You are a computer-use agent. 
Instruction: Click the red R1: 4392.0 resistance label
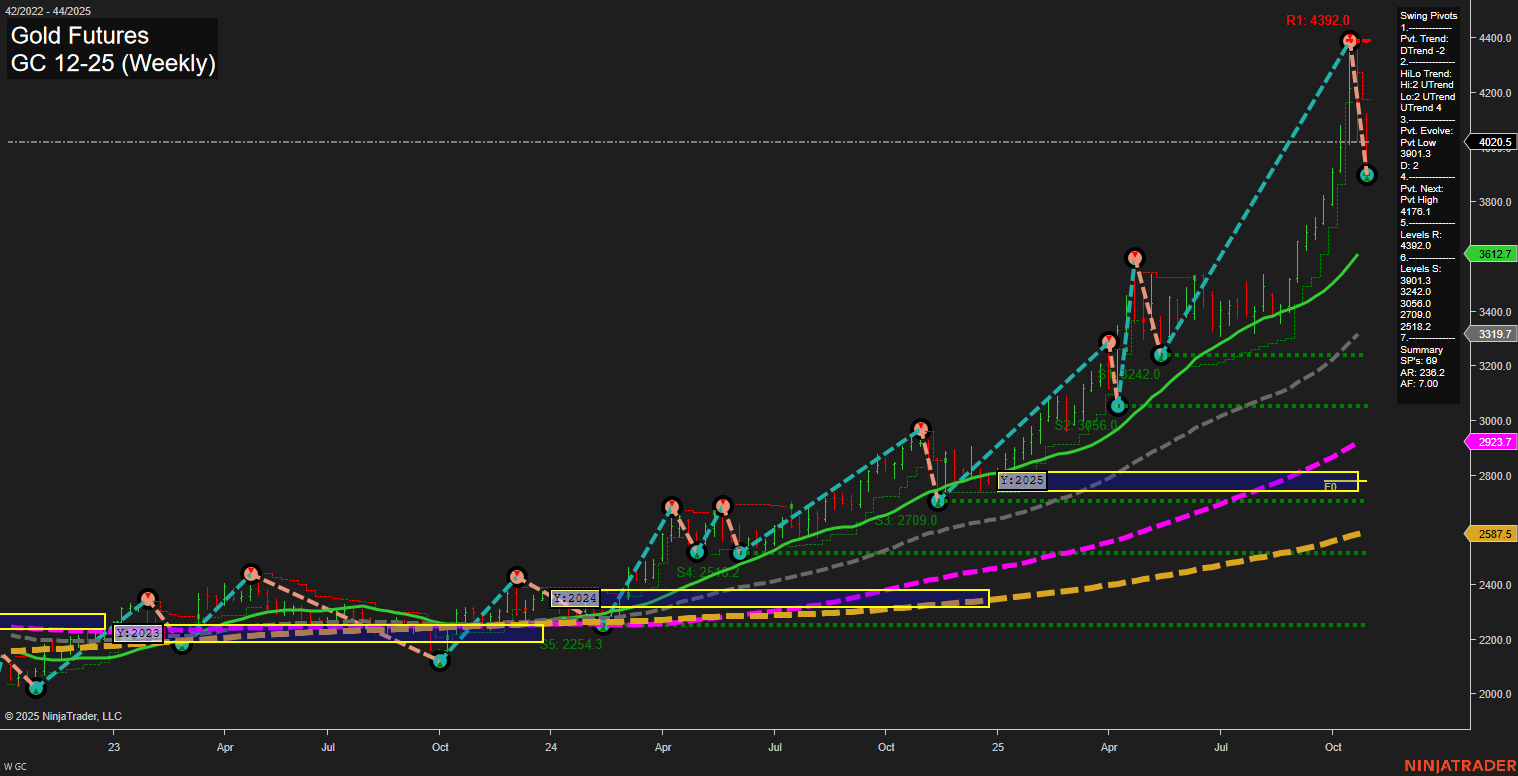coord(1317,20)
